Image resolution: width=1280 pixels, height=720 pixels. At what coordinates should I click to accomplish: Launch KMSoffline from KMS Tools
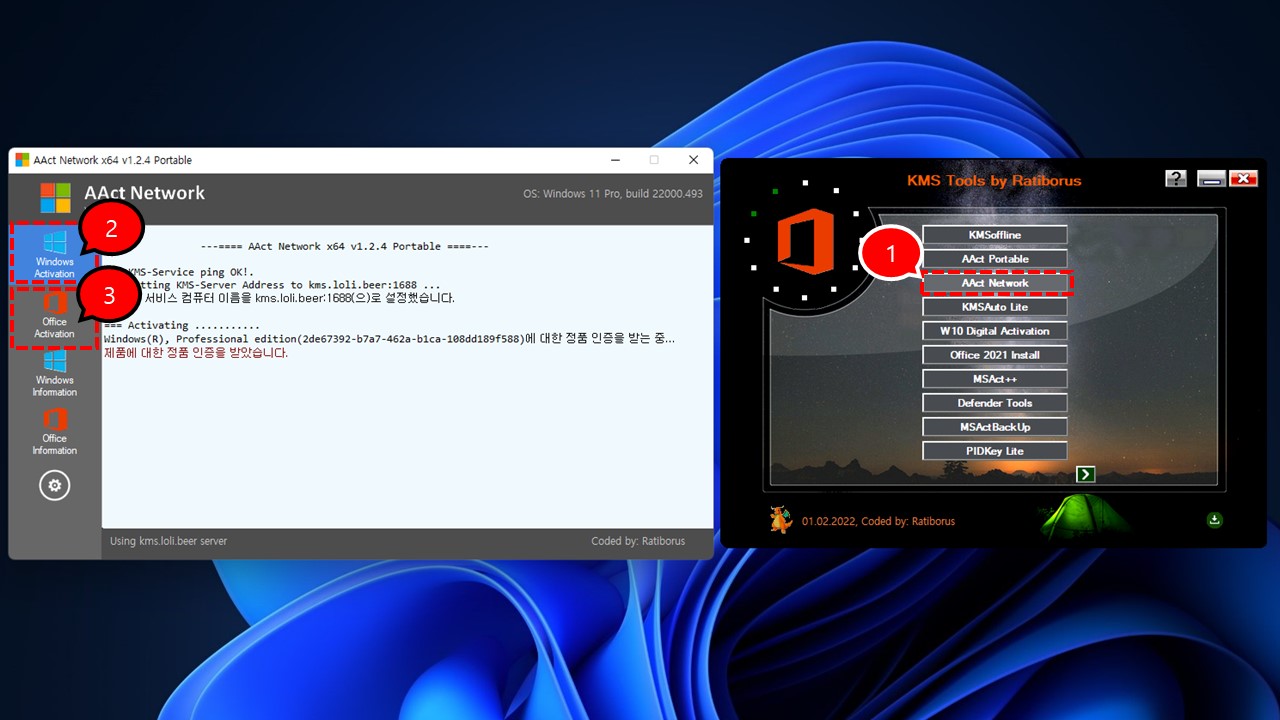pyautogui.click(x=995, y=235)
